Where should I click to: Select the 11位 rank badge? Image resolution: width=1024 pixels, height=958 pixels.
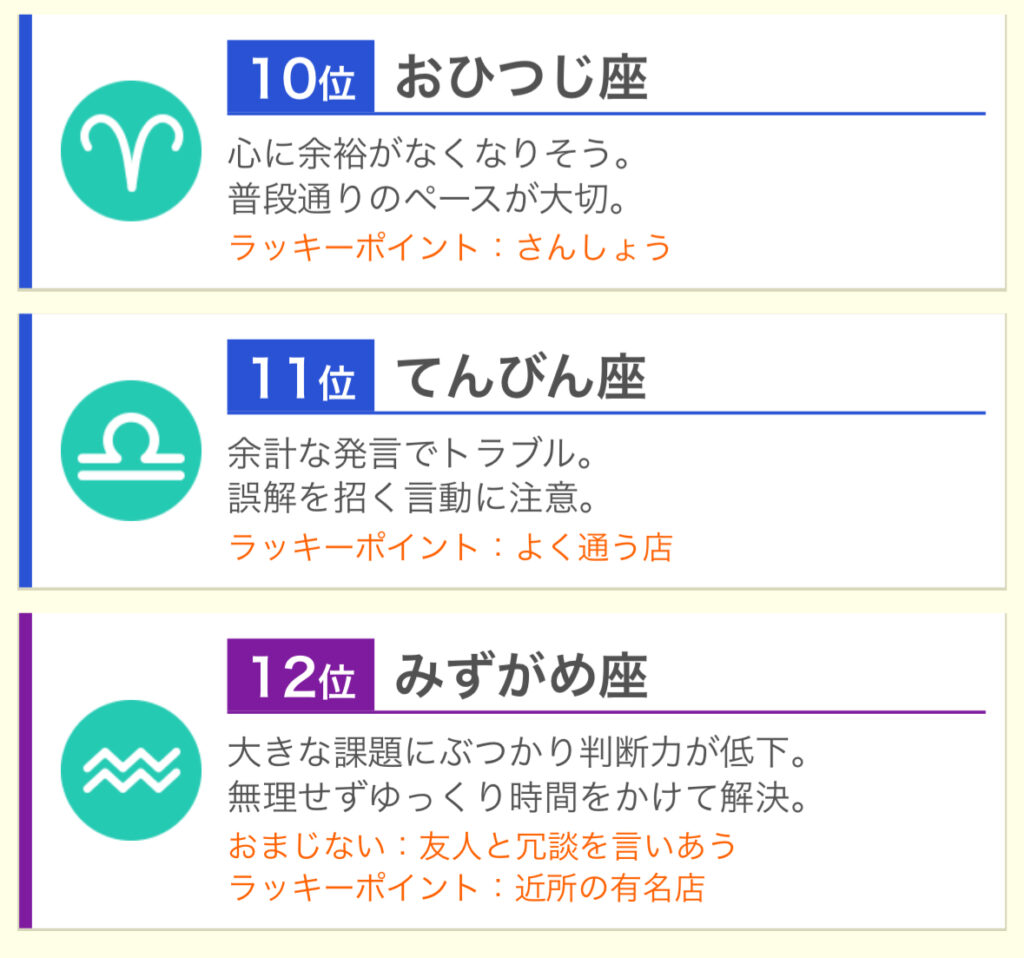[300, 377]
